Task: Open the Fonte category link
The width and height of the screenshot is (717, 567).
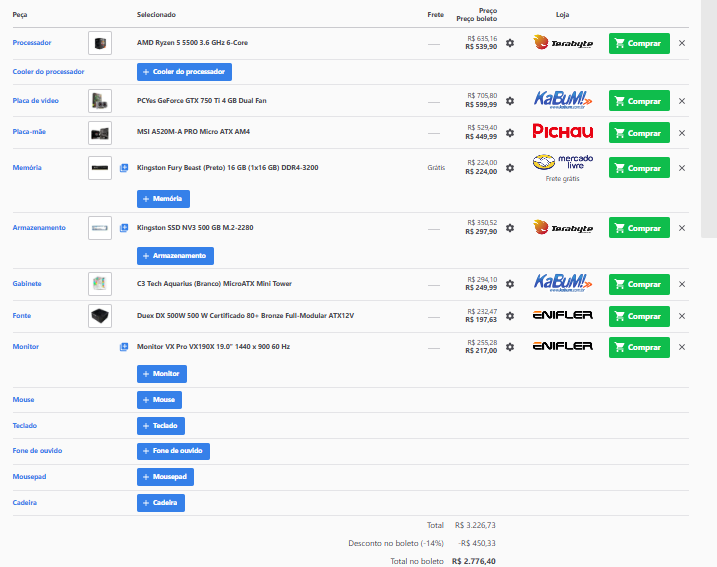Action: click(x=21, y=316)
